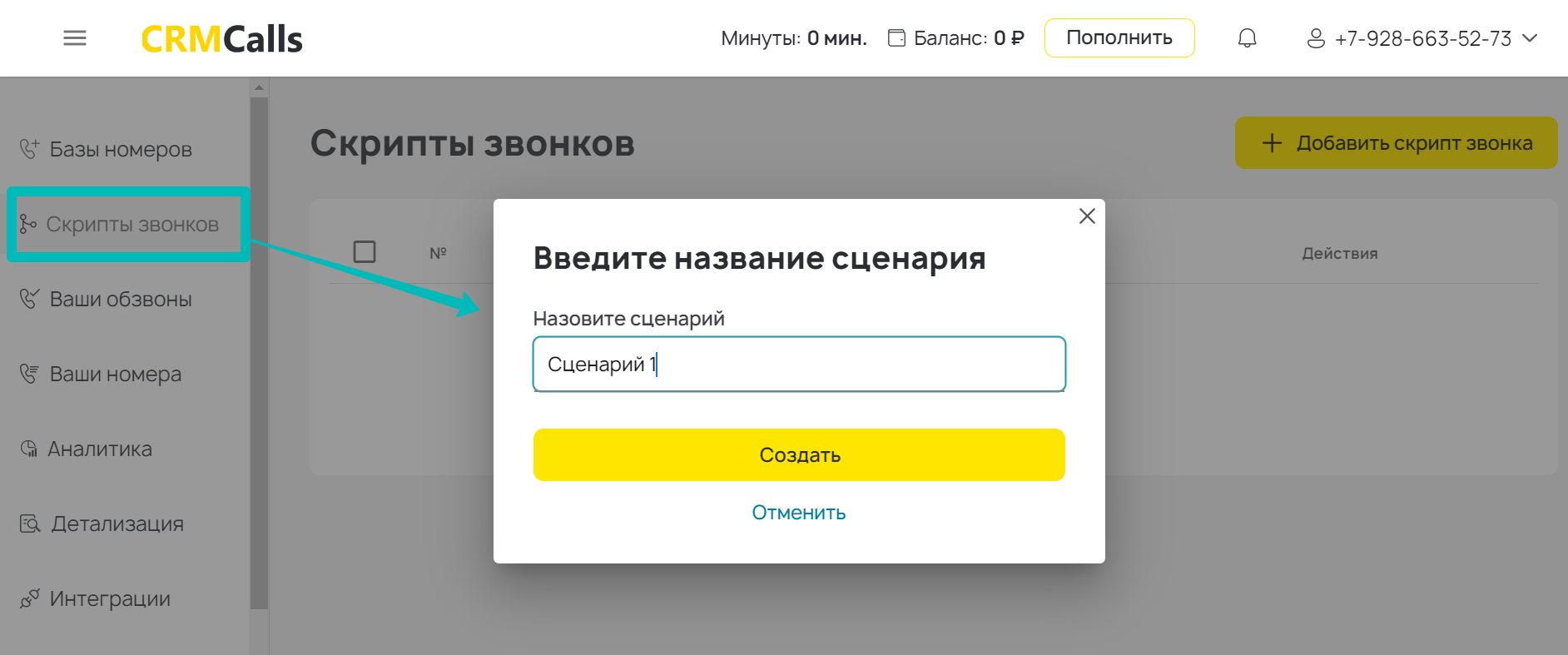This screenshot has height=655, width=1568.
Task: Click the Аналитика chart icon
Action: click(x=29, y=449)
